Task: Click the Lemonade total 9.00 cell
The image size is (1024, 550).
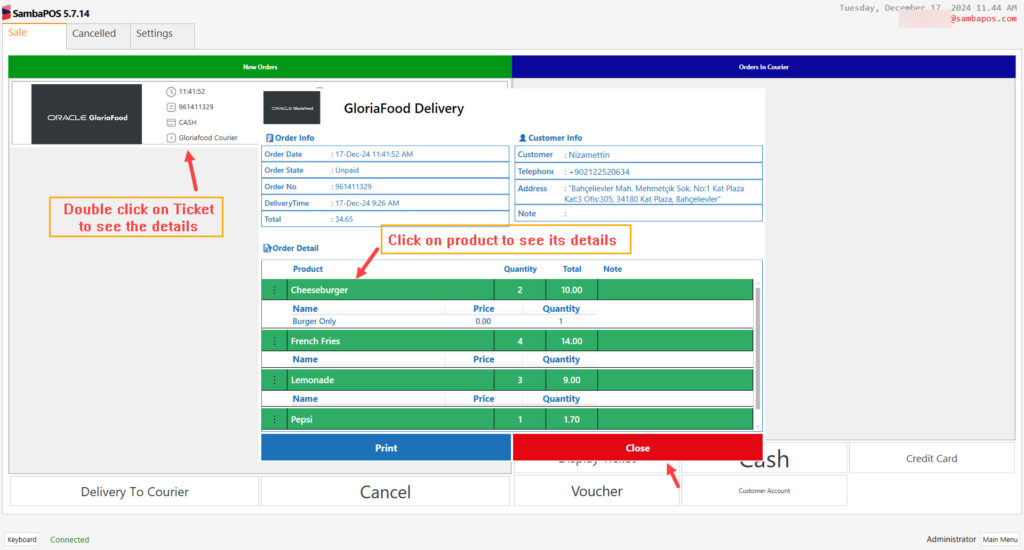Action: pyautogui.click(x=571, y=380)
